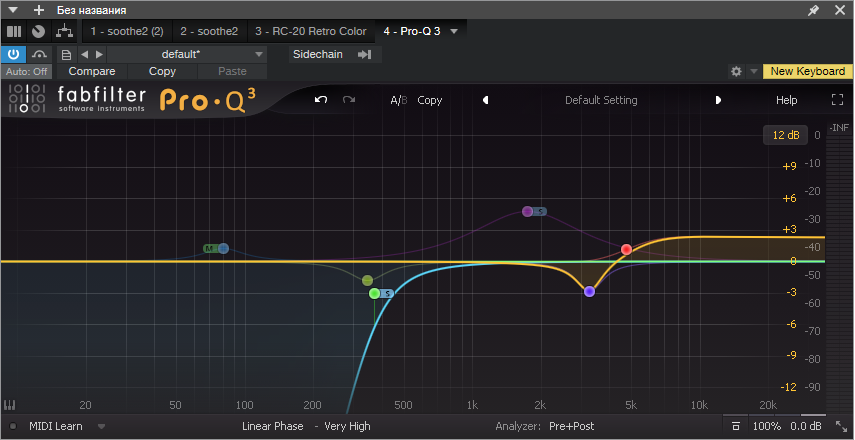Click the New Keyboard button
Viewport: 855px width, 440px height.
[x=808, y=71]
